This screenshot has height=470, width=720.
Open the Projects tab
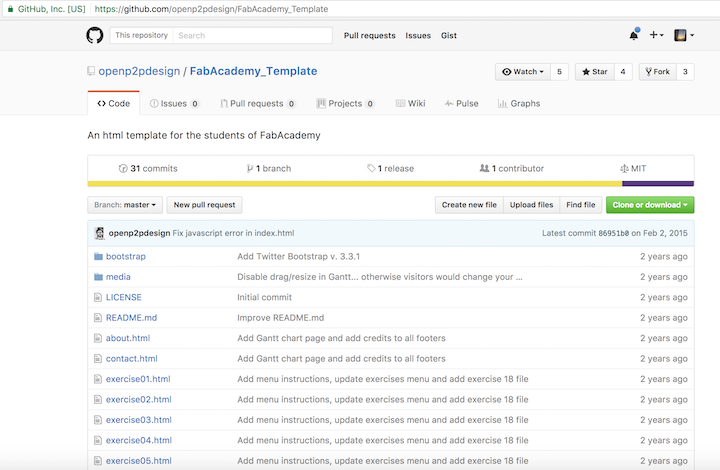pyautogui.click(x=345, y=103)
